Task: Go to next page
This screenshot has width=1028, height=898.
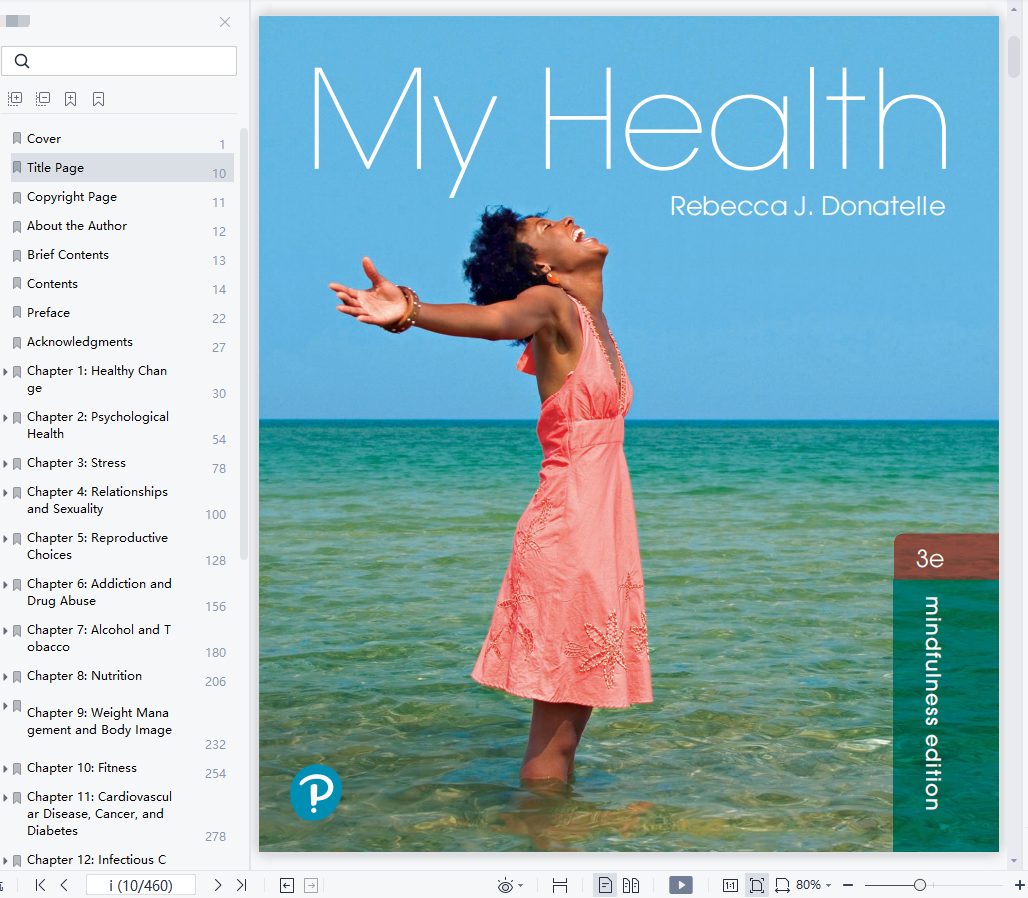Action: (x=218, y=886)
